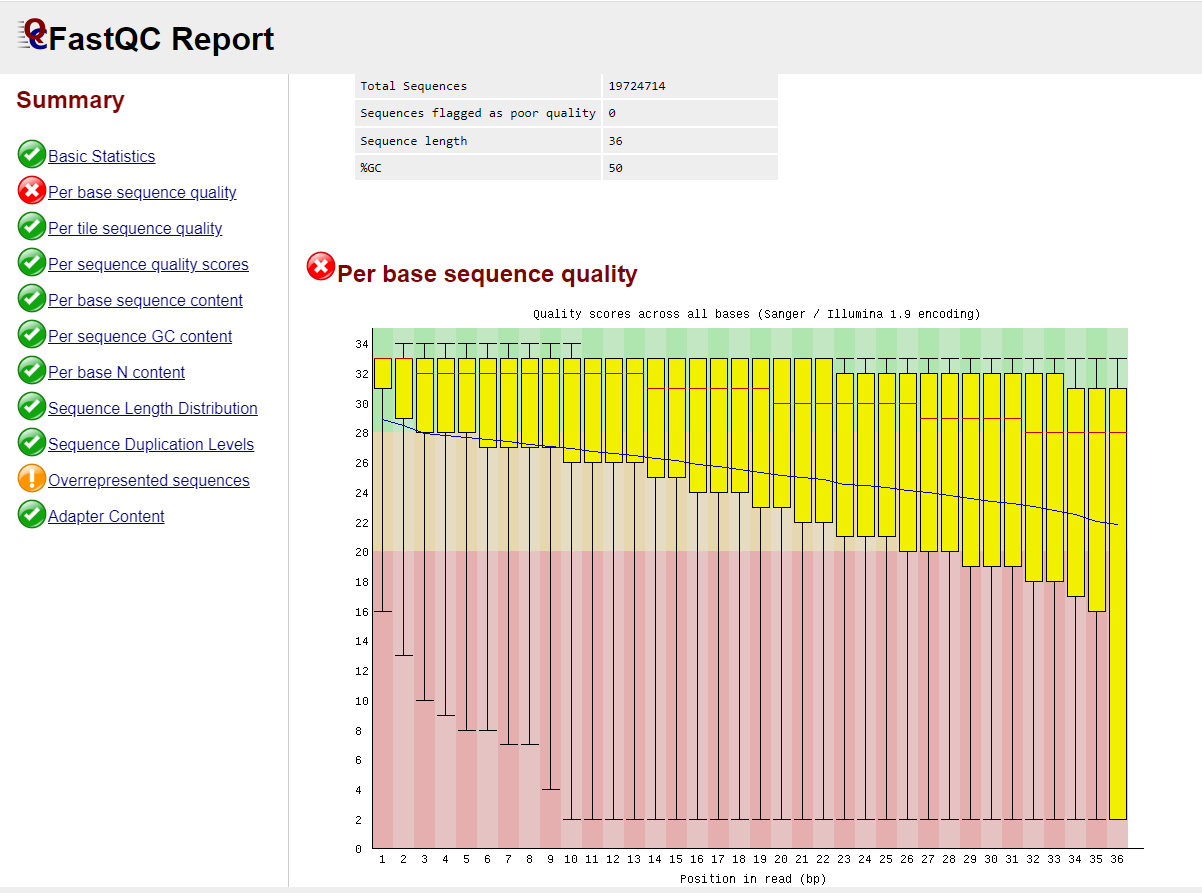Open the Per base N content link
The image size is (1202, 893).
point(116,372)
